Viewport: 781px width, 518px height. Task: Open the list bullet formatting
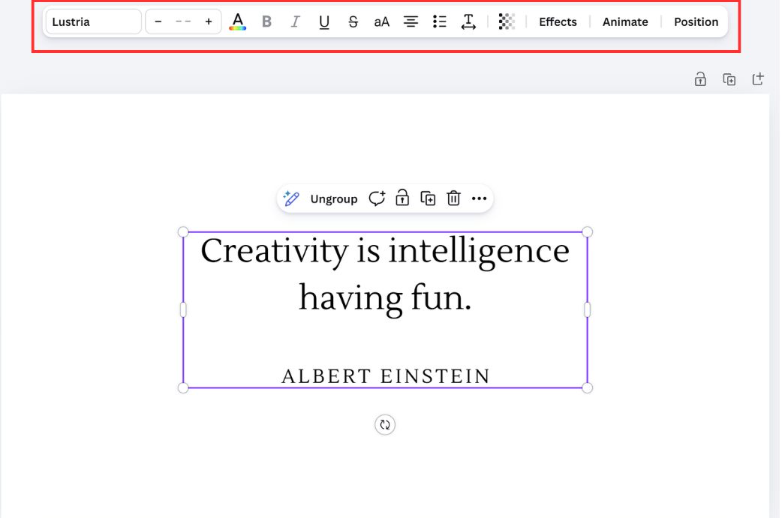[439, 22]
